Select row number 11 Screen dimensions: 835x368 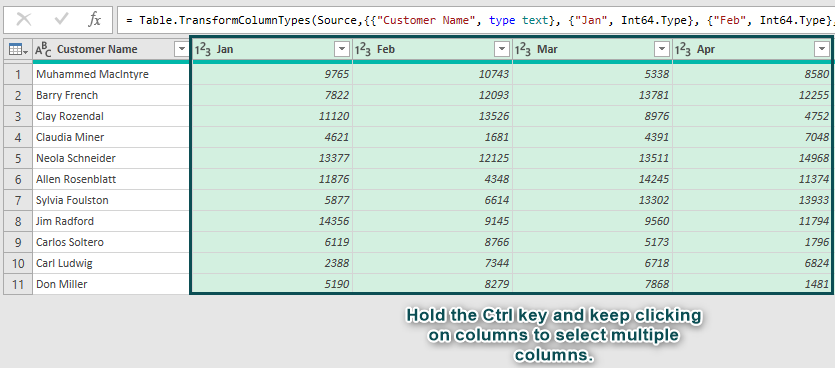click(x=18, y=284)
